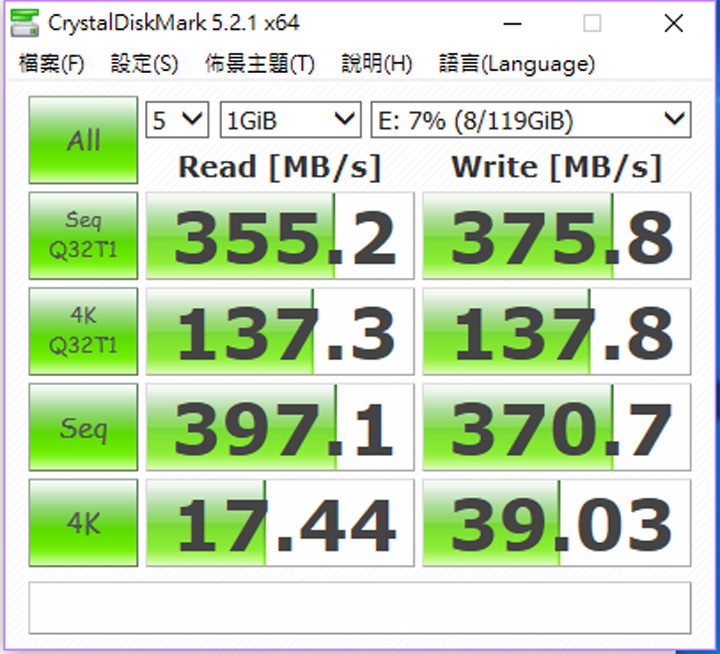
Task: Click the empty comment field at bottom
Action: (359, 607)
